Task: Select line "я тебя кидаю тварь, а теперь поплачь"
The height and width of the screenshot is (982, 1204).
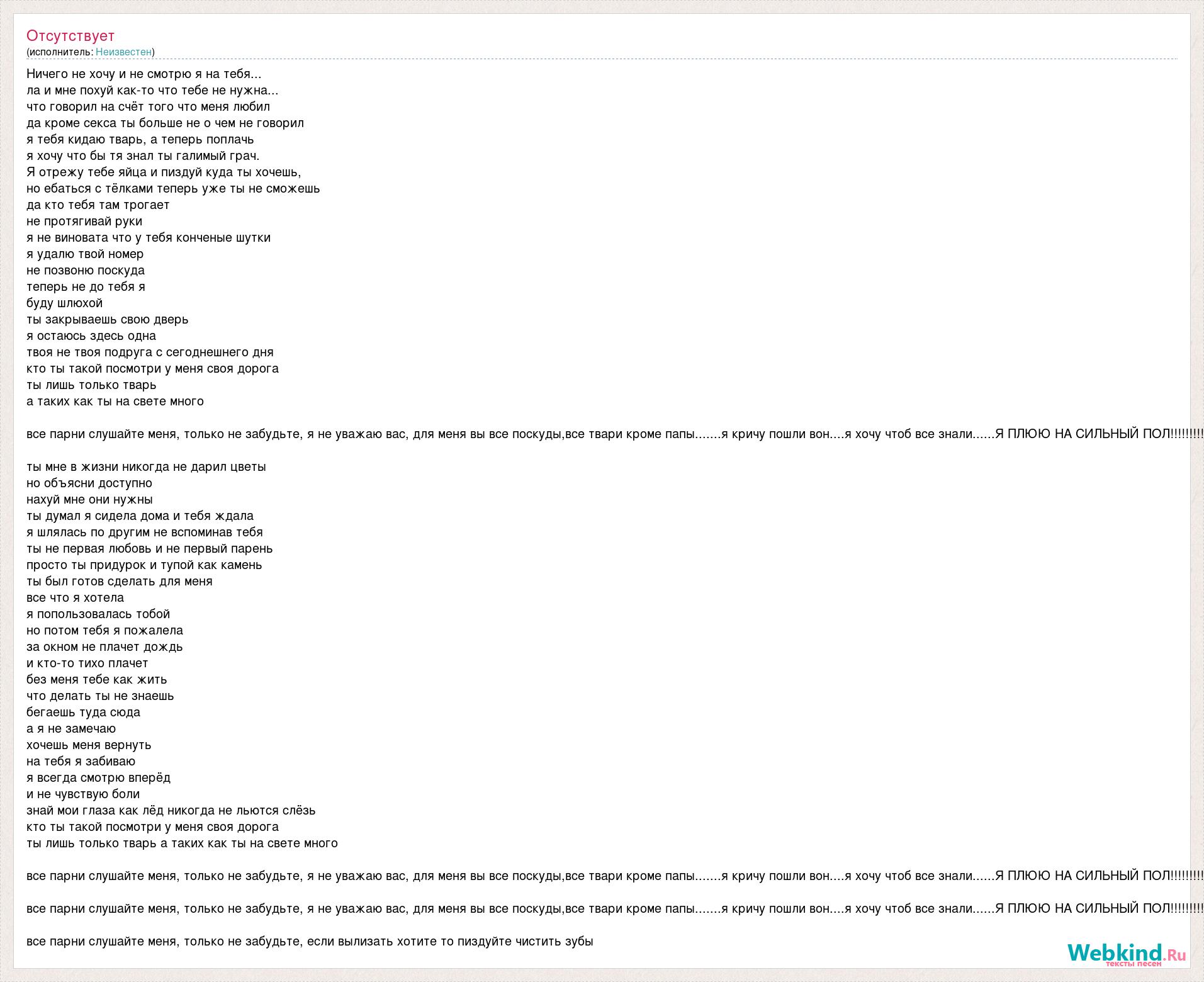Action: click(x=140, y=140)
